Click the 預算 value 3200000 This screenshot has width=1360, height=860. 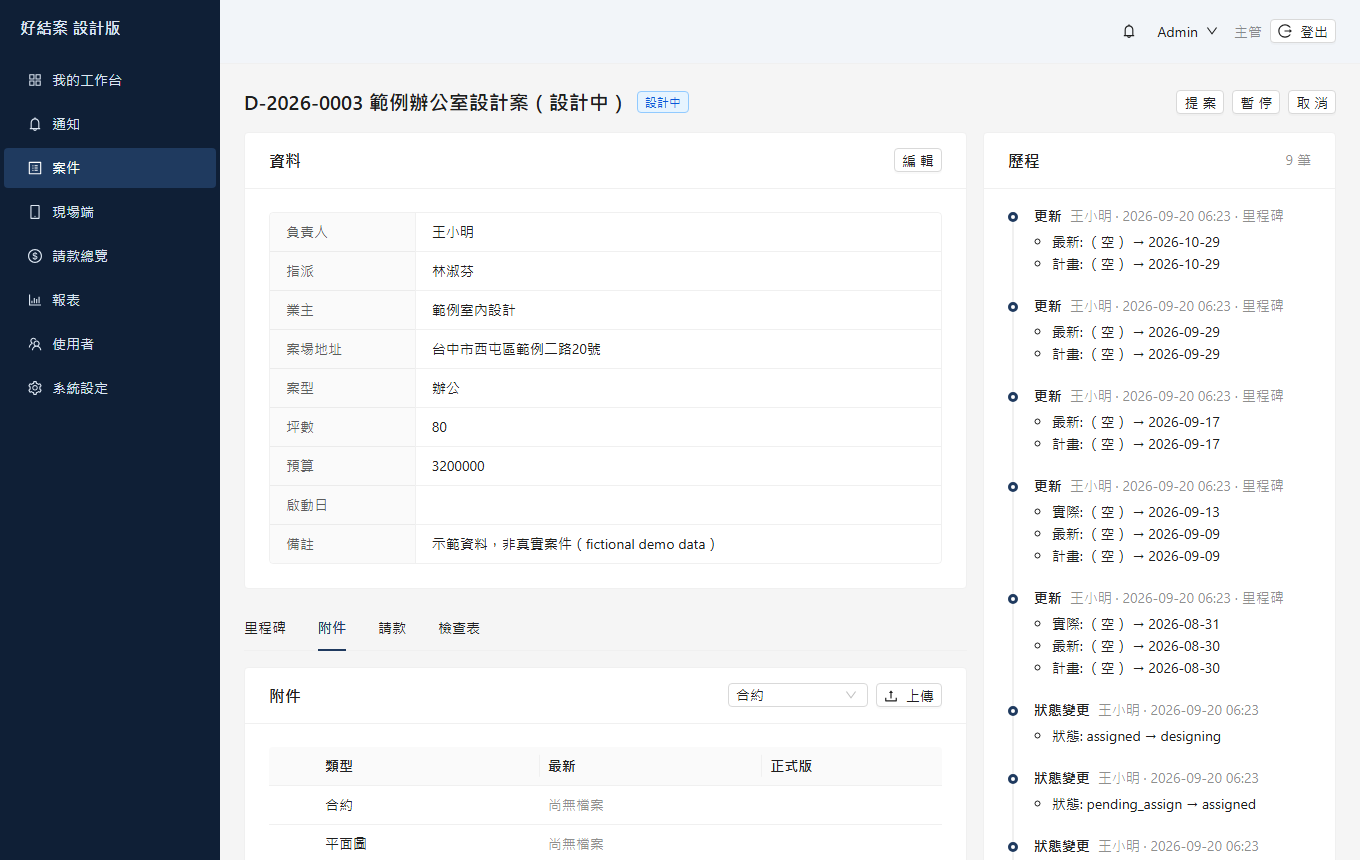click(x=458, y=466)
